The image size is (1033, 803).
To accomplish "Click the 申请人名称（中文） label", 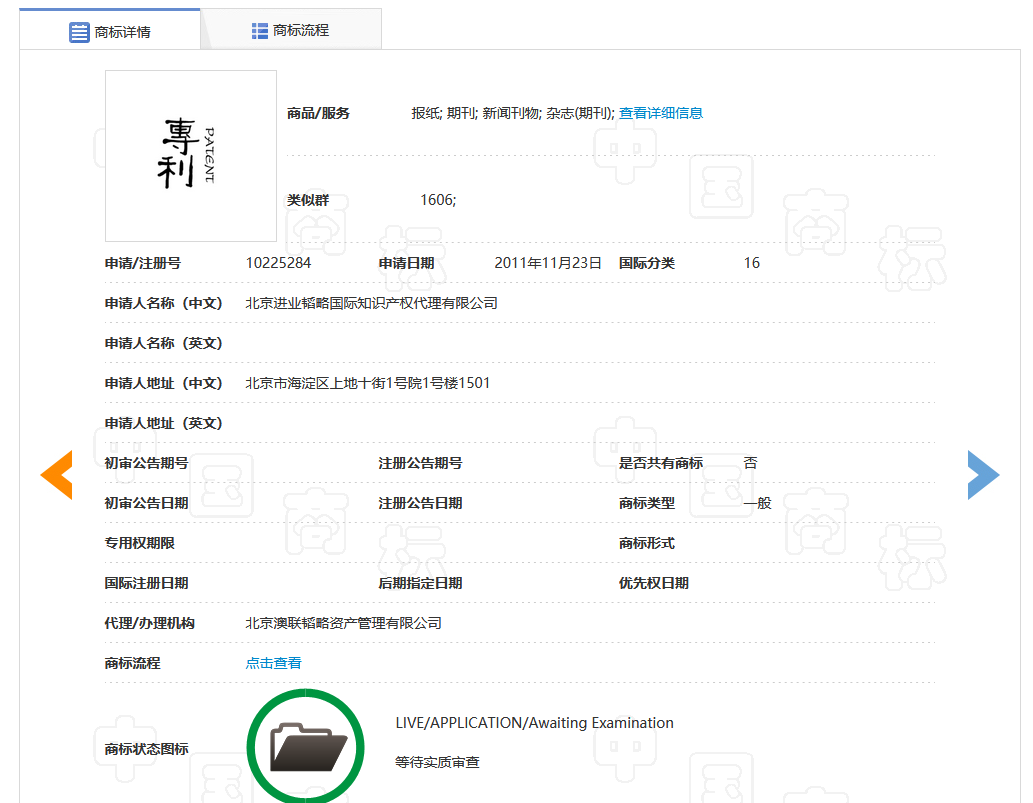I will [163, 304].
